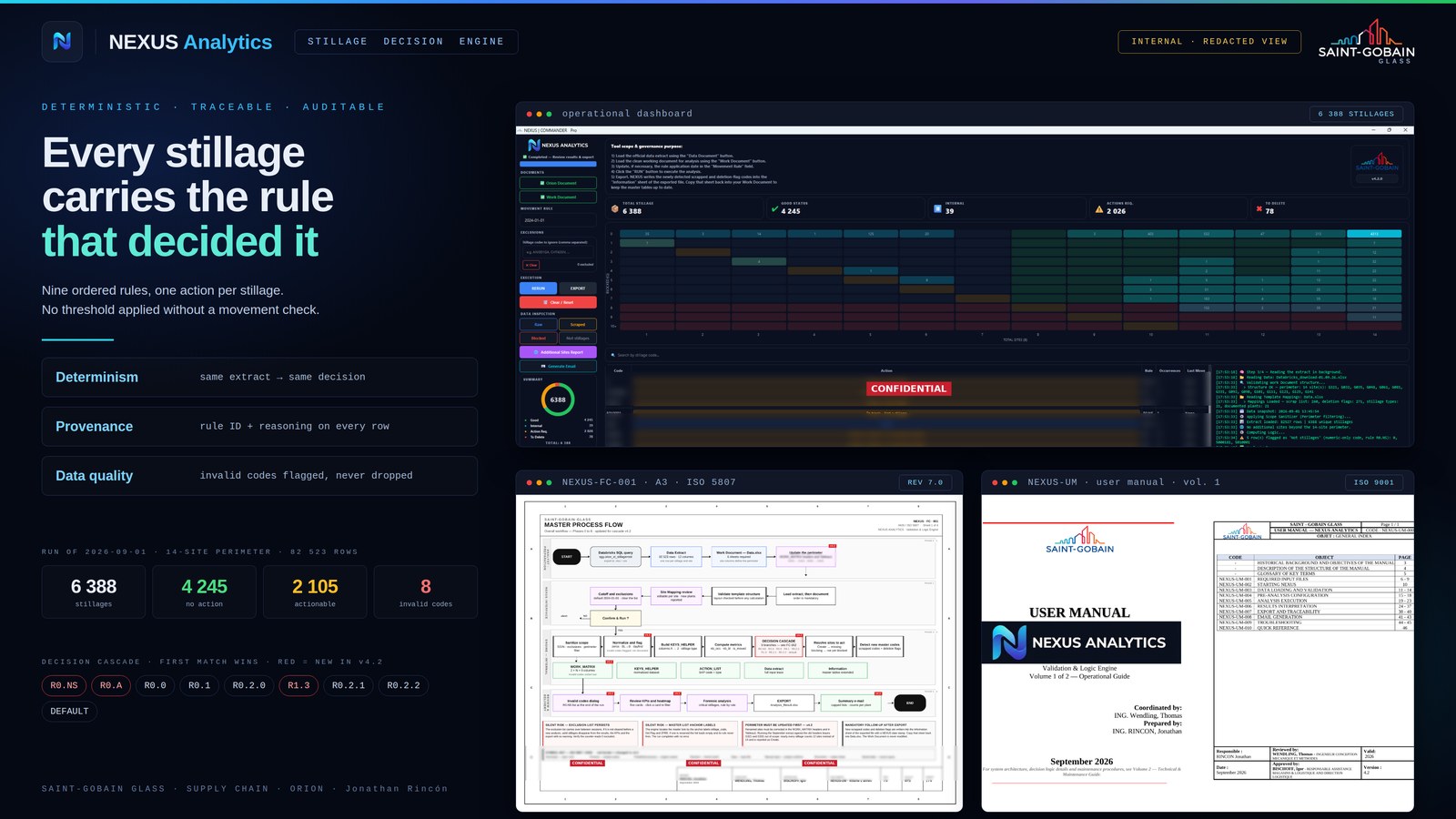Select the Scraped data inspection button

[578, 324]
